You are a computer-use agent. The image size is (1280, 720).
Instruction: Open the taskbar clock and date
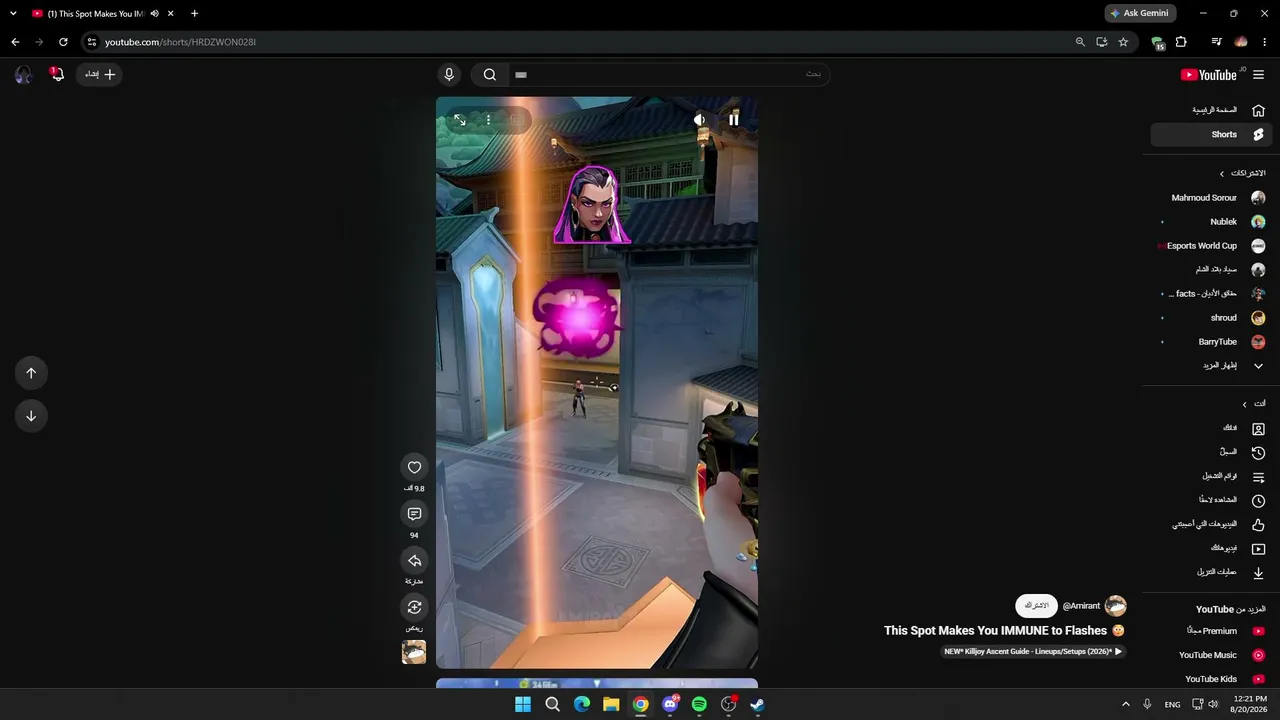(1250, 704)
